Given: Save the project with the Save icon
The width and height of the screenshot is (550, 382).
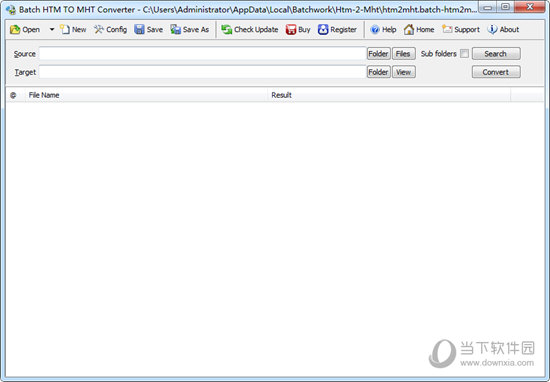Looking at the screenshot, I should 149,30.
